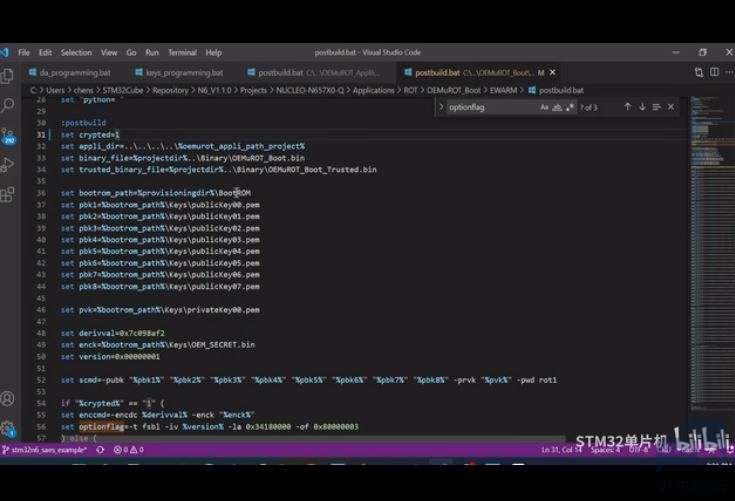The image size is (735, 501).
Task: Click the Repository breadcrumb segment
Action: coord(170,90)
